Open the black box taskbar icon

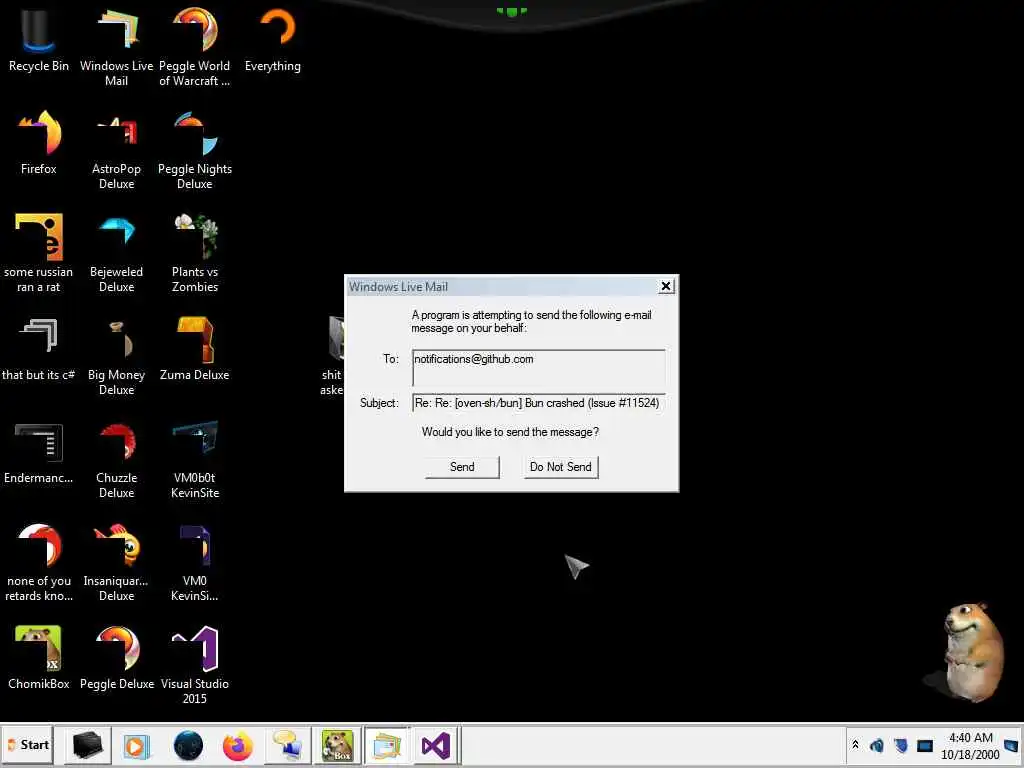[87, 746]
